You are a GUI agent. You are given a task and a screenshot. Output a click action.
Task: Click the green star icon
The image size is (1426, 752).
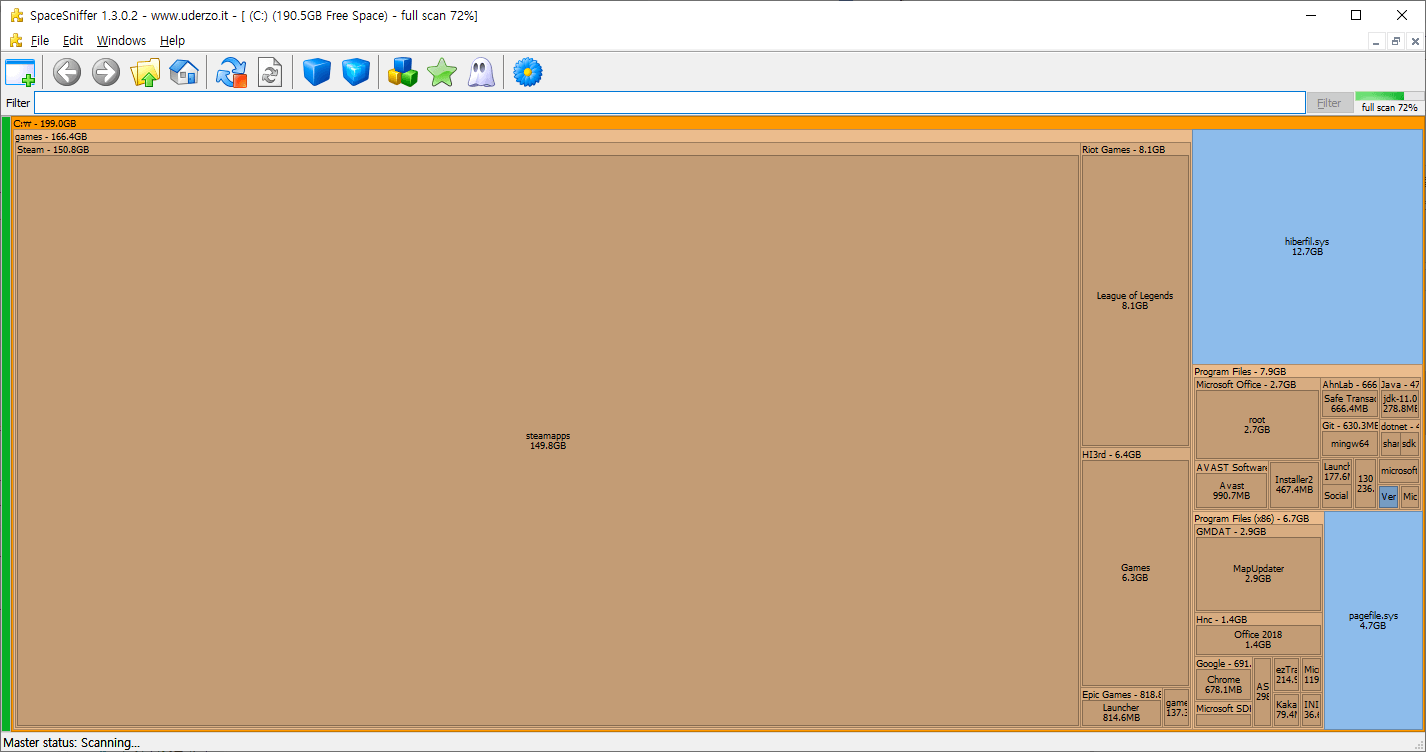tap(441, 72)
